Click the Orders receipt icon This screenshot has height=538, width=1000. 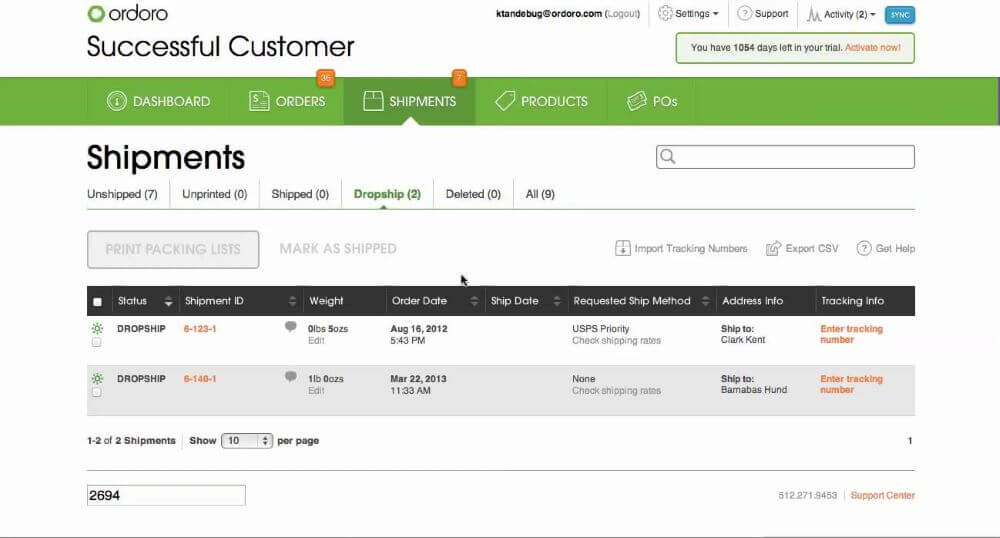point(258,101)
